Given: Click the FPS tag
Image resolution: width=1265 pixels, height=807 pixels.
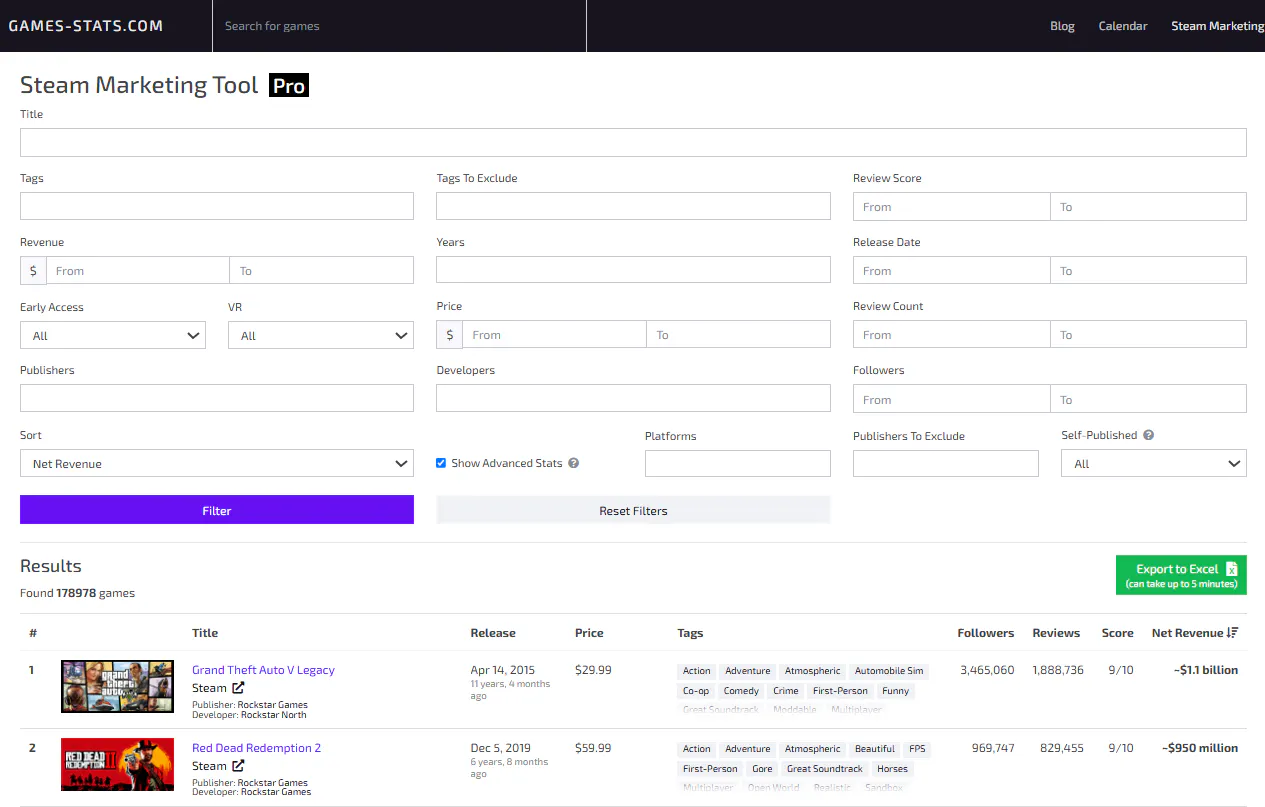Looking at the screenshot, I should coord(917,749).
